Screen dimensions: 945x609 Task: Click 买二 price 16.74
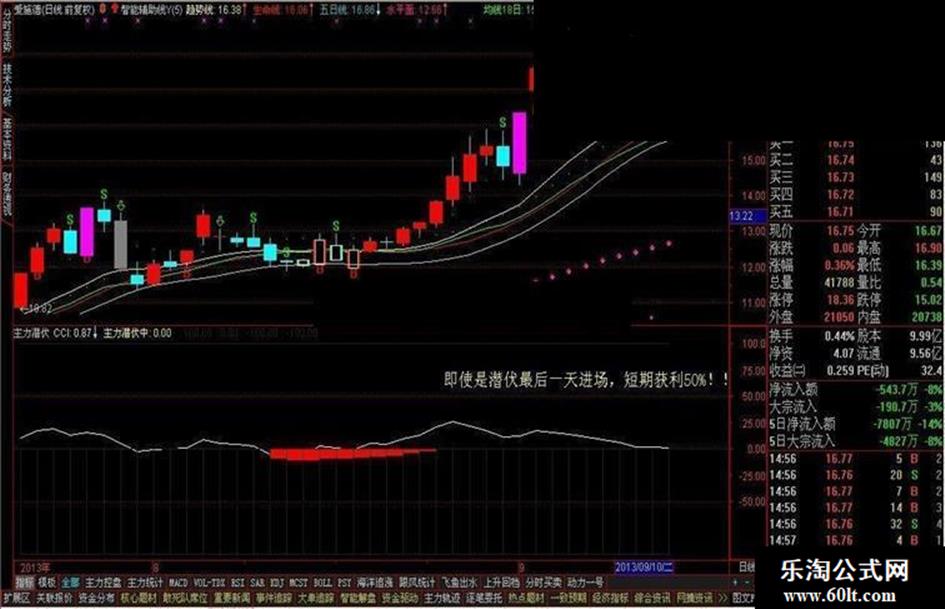[x=840, y=160]
